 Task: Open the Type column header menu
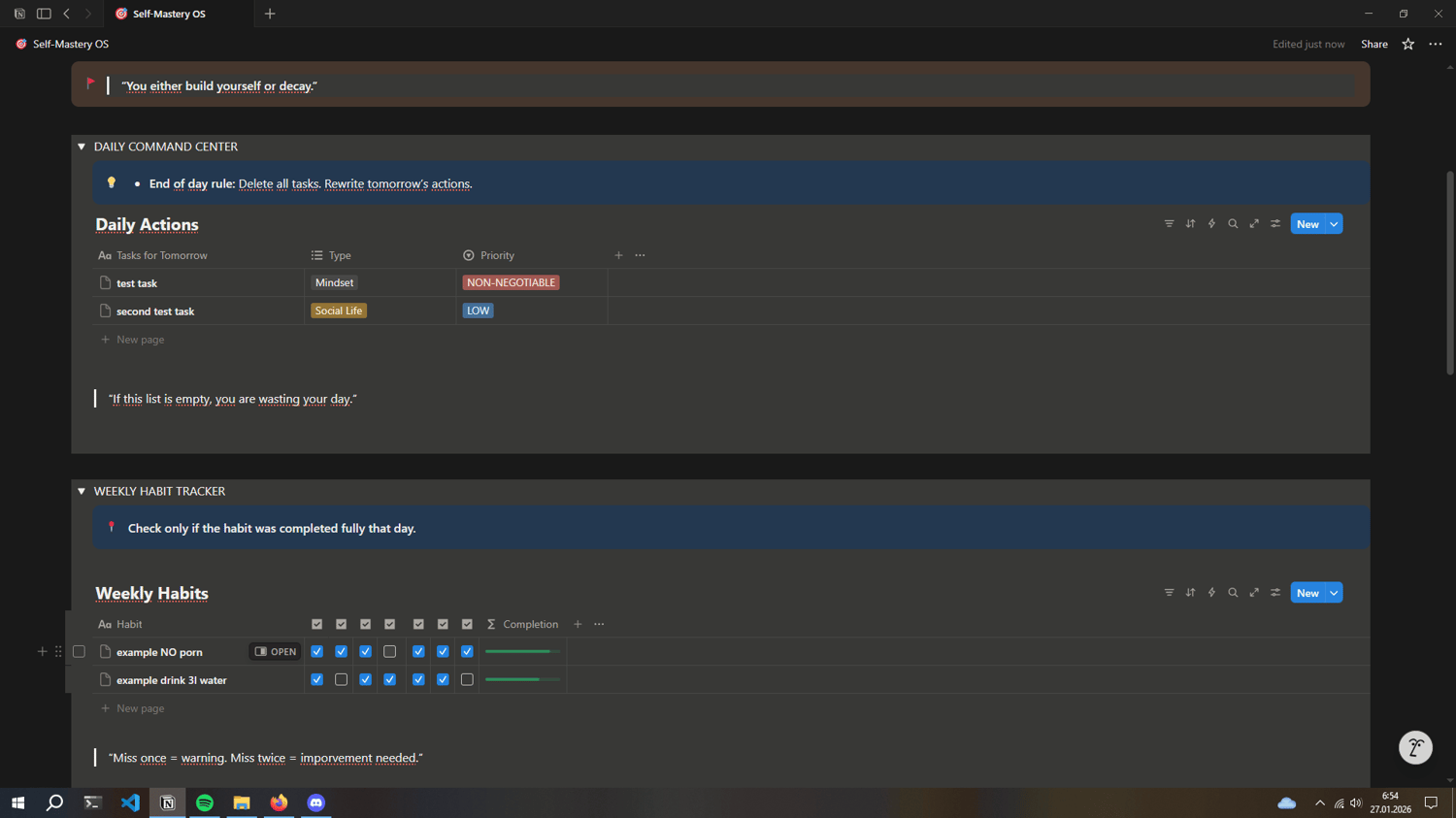[380, 255]
